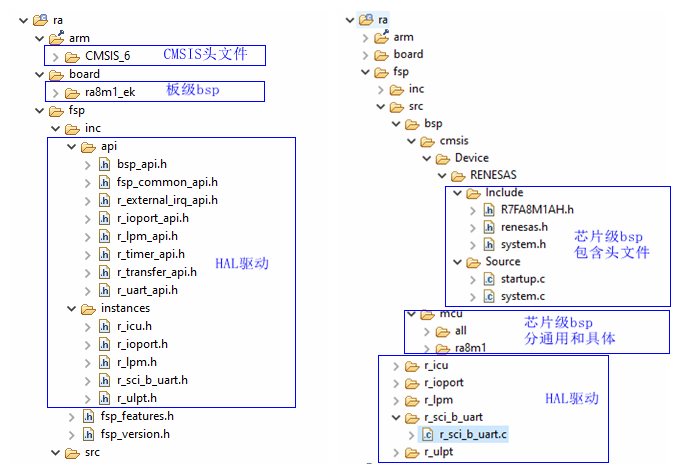Image resolution: width=676 pixels, height=474 pixels.
Task: Click the api folder icon
Action: tap(88, 147)
